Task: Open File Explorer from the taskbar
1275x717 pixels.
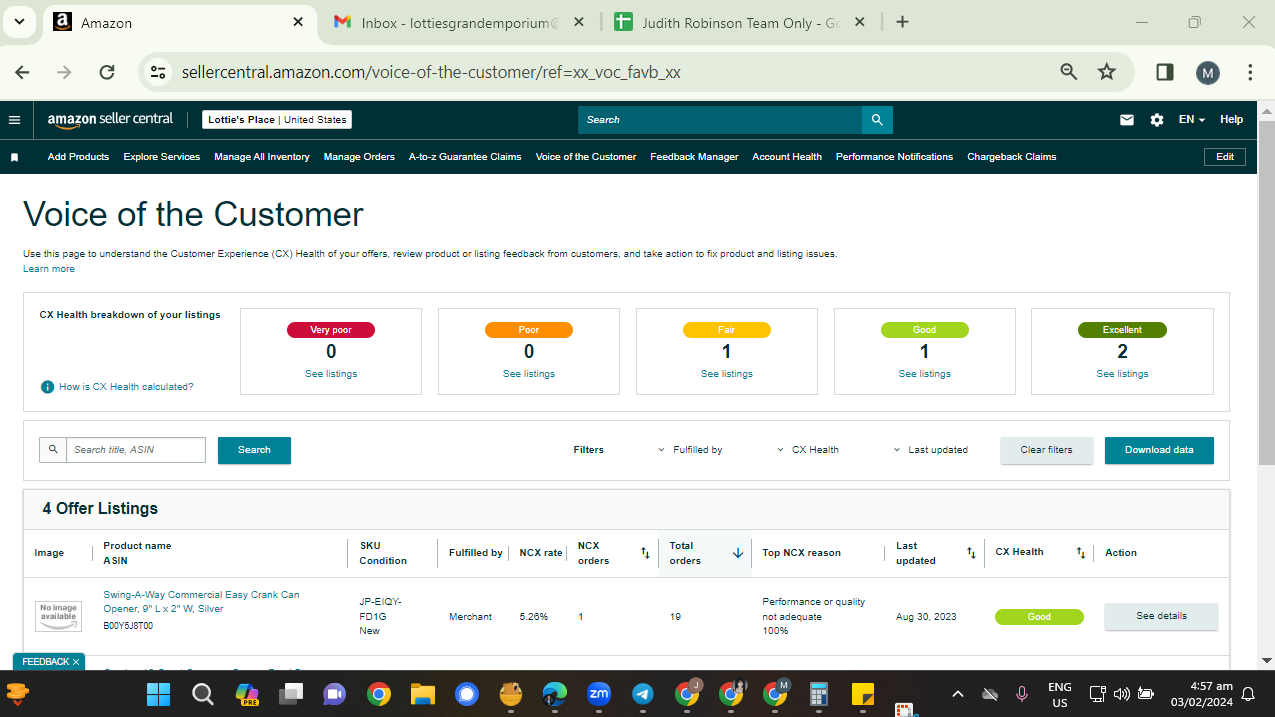Action: [423, 694]
